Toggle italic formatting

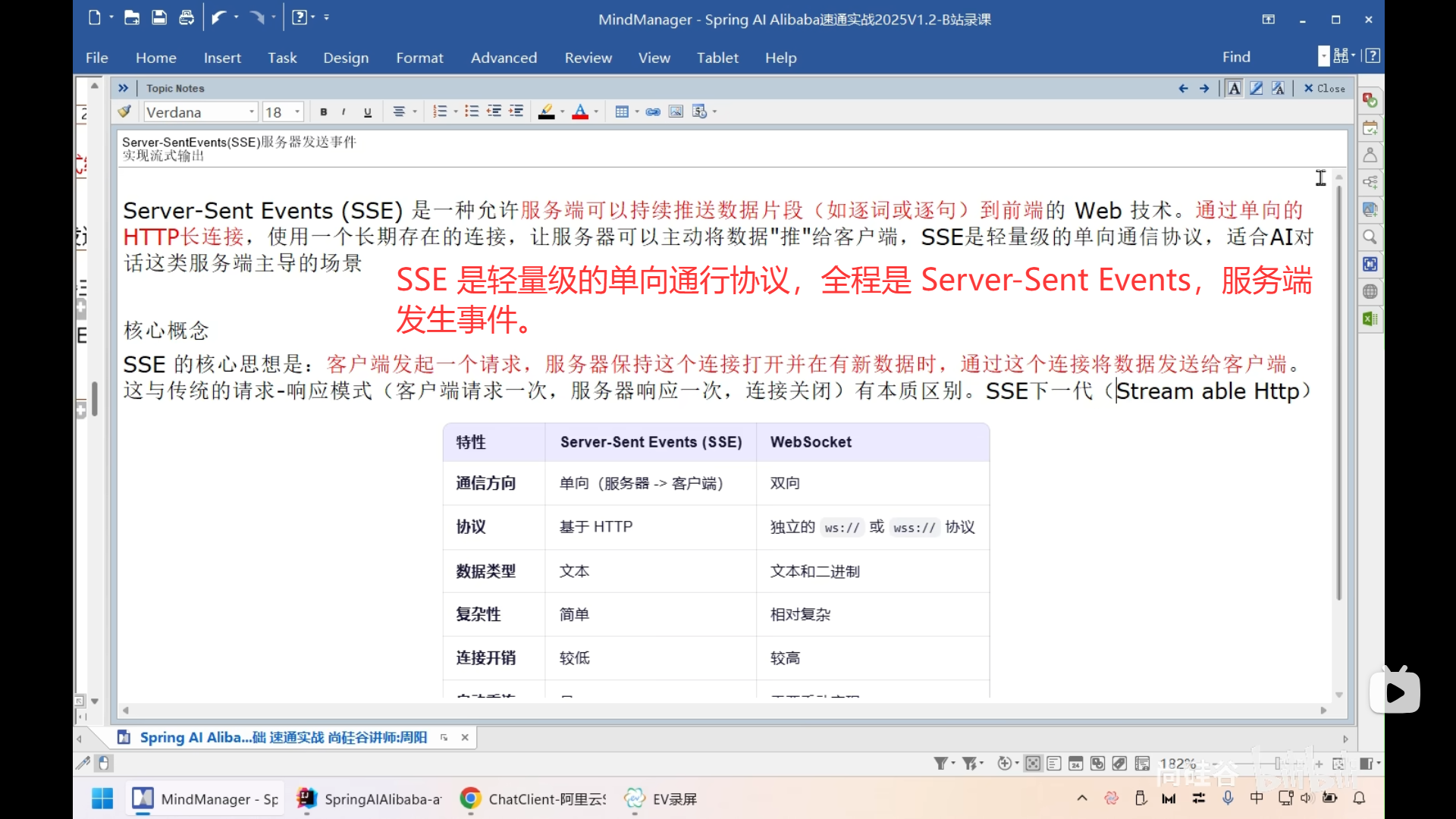[x=344, y=112]
